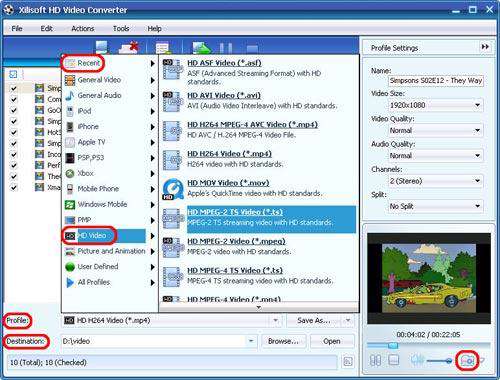Click the snapshot camera icon in preview panel
This screenshot has height=380, width=500.
(x=467, y=360)
